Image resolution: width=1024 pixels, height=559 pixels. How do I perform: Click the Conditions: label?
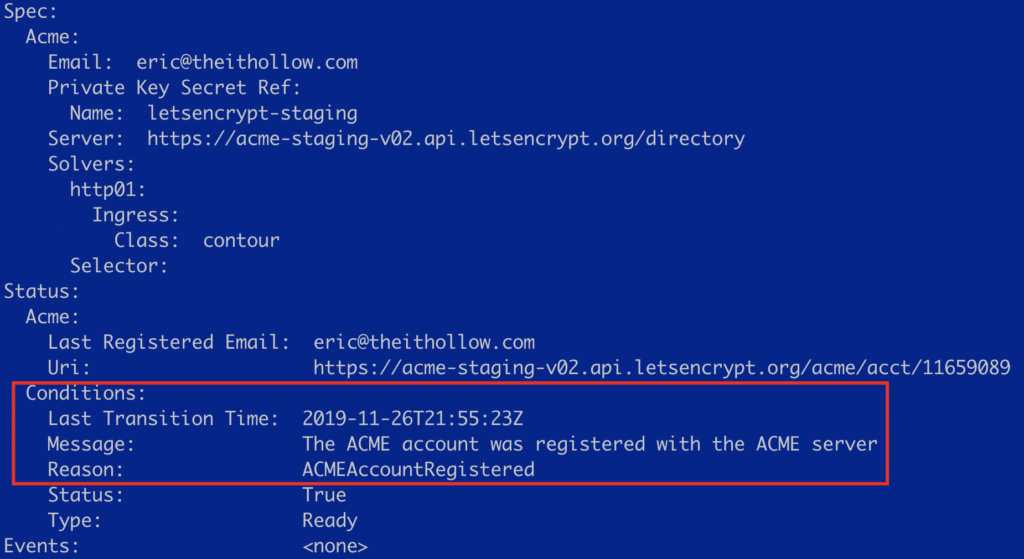click(x=86, y=393)
